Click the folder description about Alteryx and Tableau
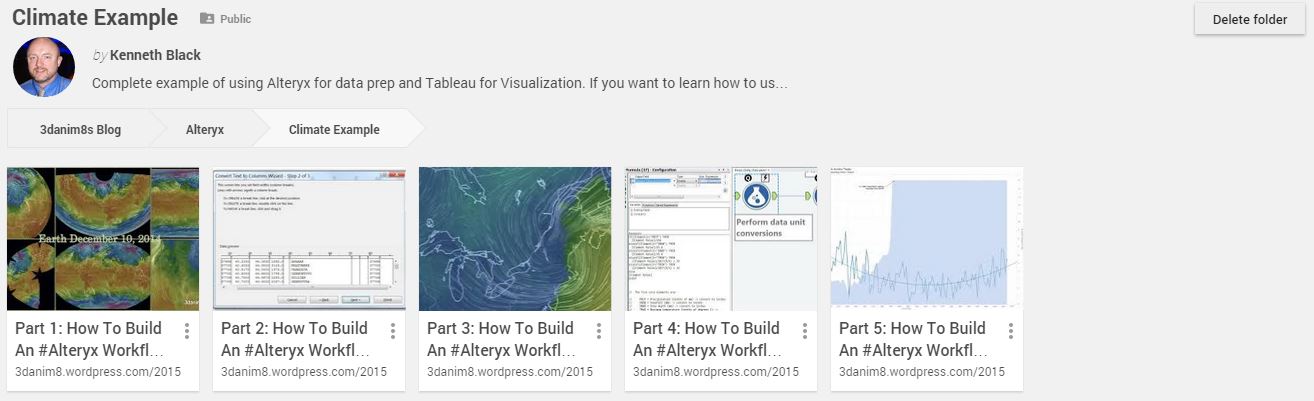 439,83
